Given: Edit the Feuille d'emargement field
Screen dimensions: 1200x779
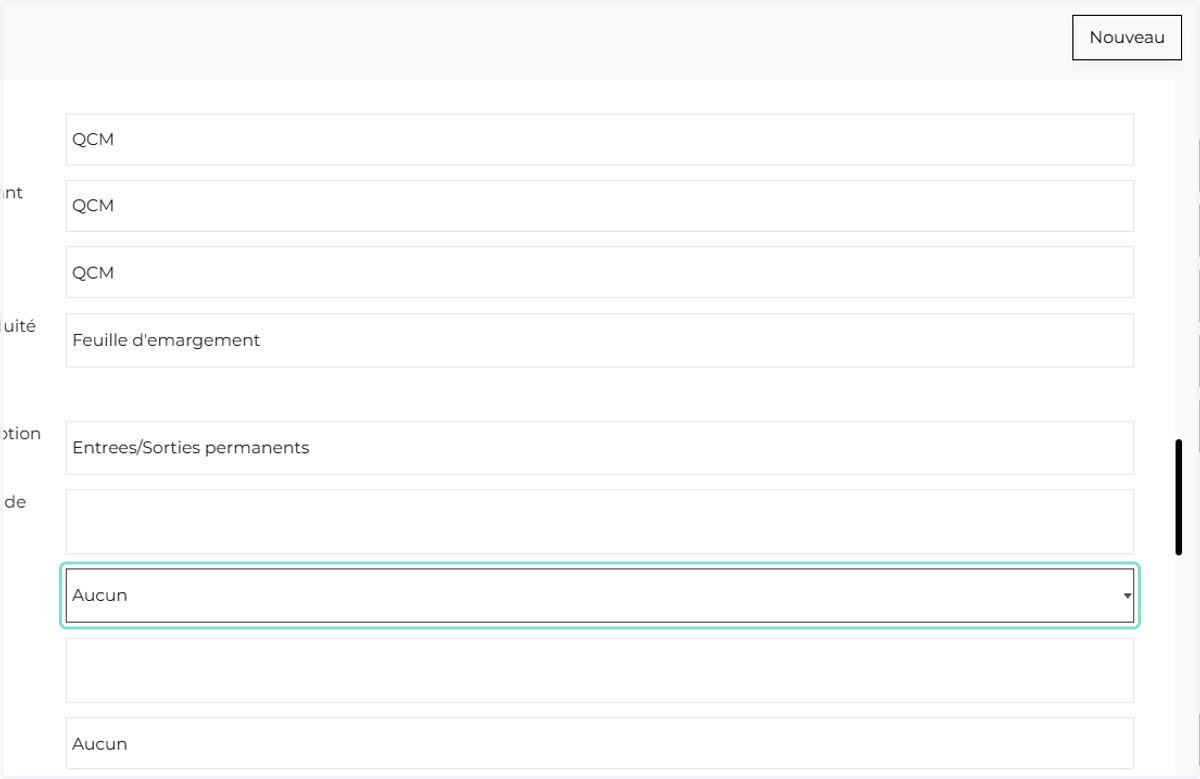Looking at the screenshot, I should (x=600, y=340).
